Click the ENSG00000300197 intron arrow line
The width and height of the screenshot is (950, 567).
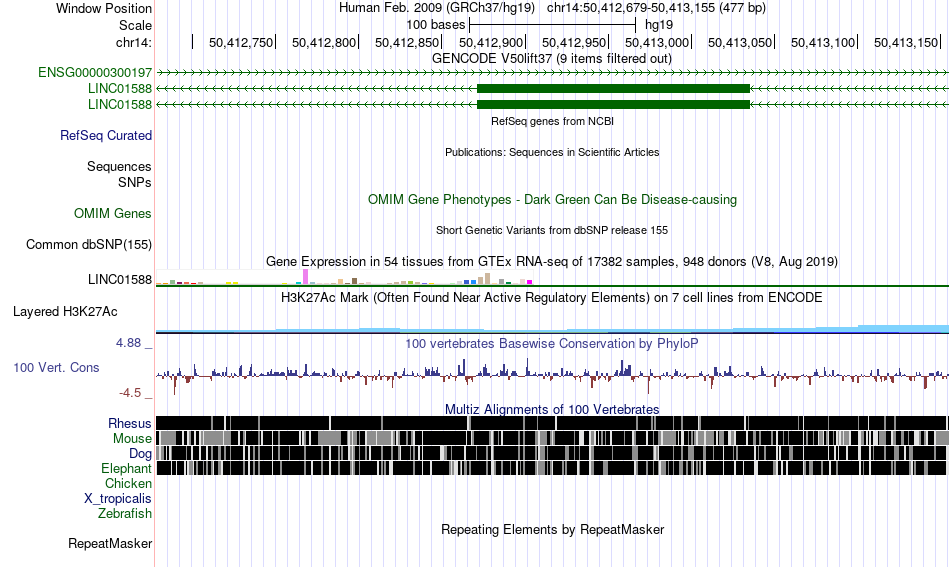(552, 73)
